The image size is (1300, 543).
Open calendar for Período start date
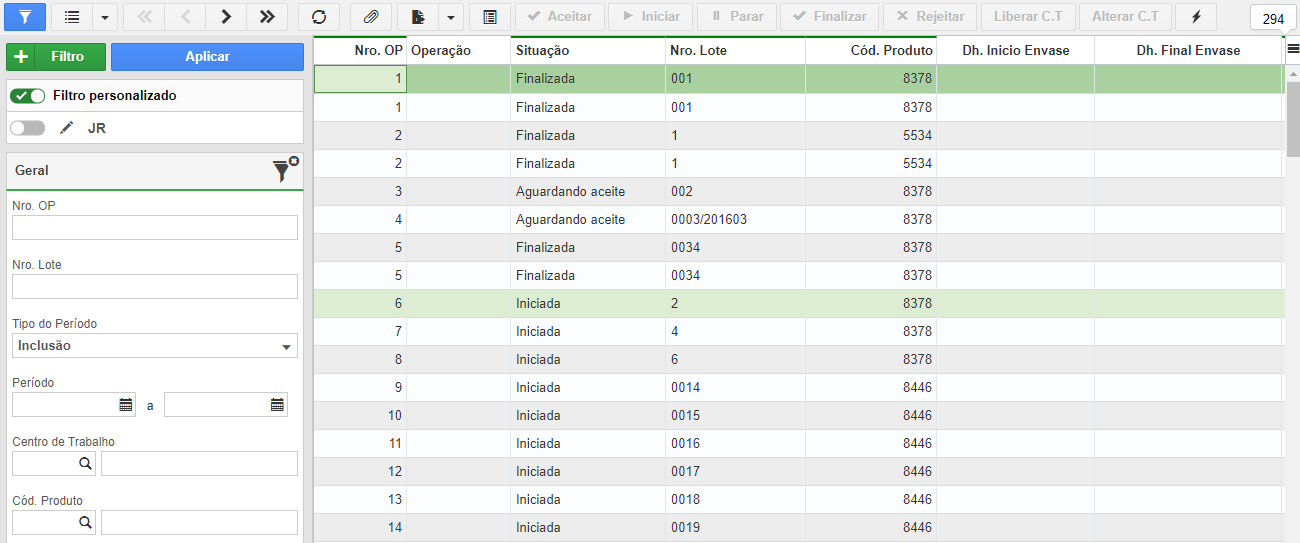click(x=126, y=405)
